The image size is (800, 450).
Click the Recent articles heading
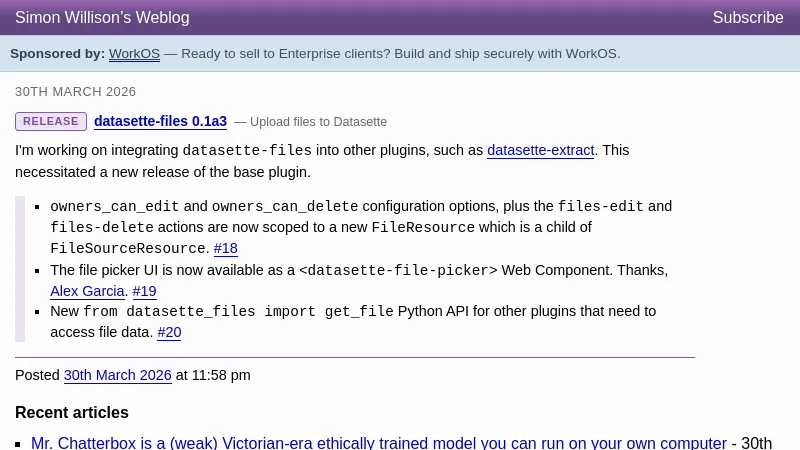72,412
